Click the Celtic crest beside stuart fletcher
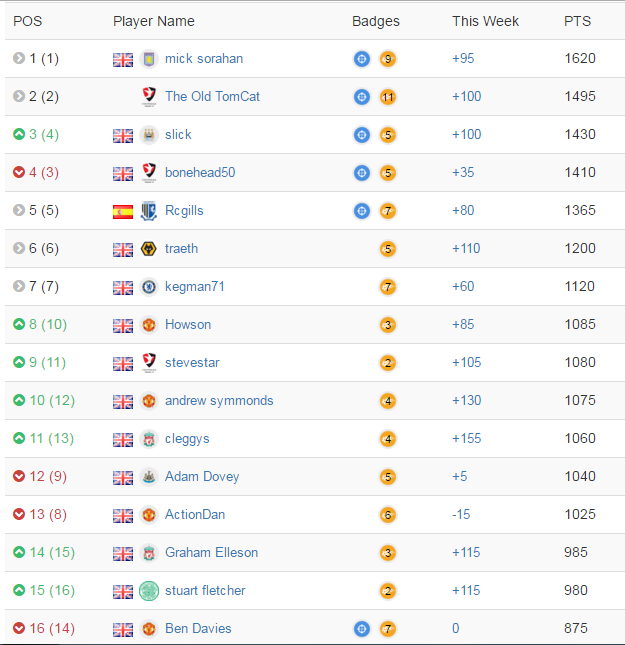Image resolution: width=625 pixels, height=645 pixels. point(149,591)
